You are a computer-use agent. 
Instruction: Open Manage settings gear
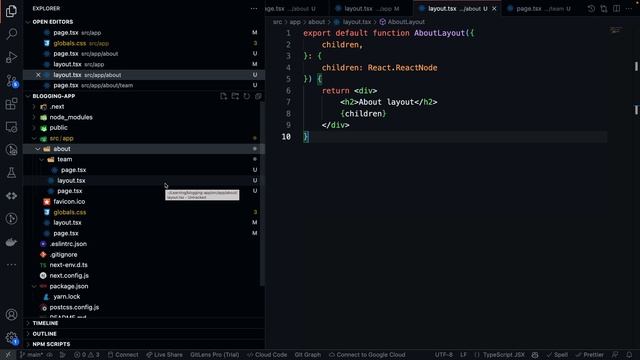11,338
